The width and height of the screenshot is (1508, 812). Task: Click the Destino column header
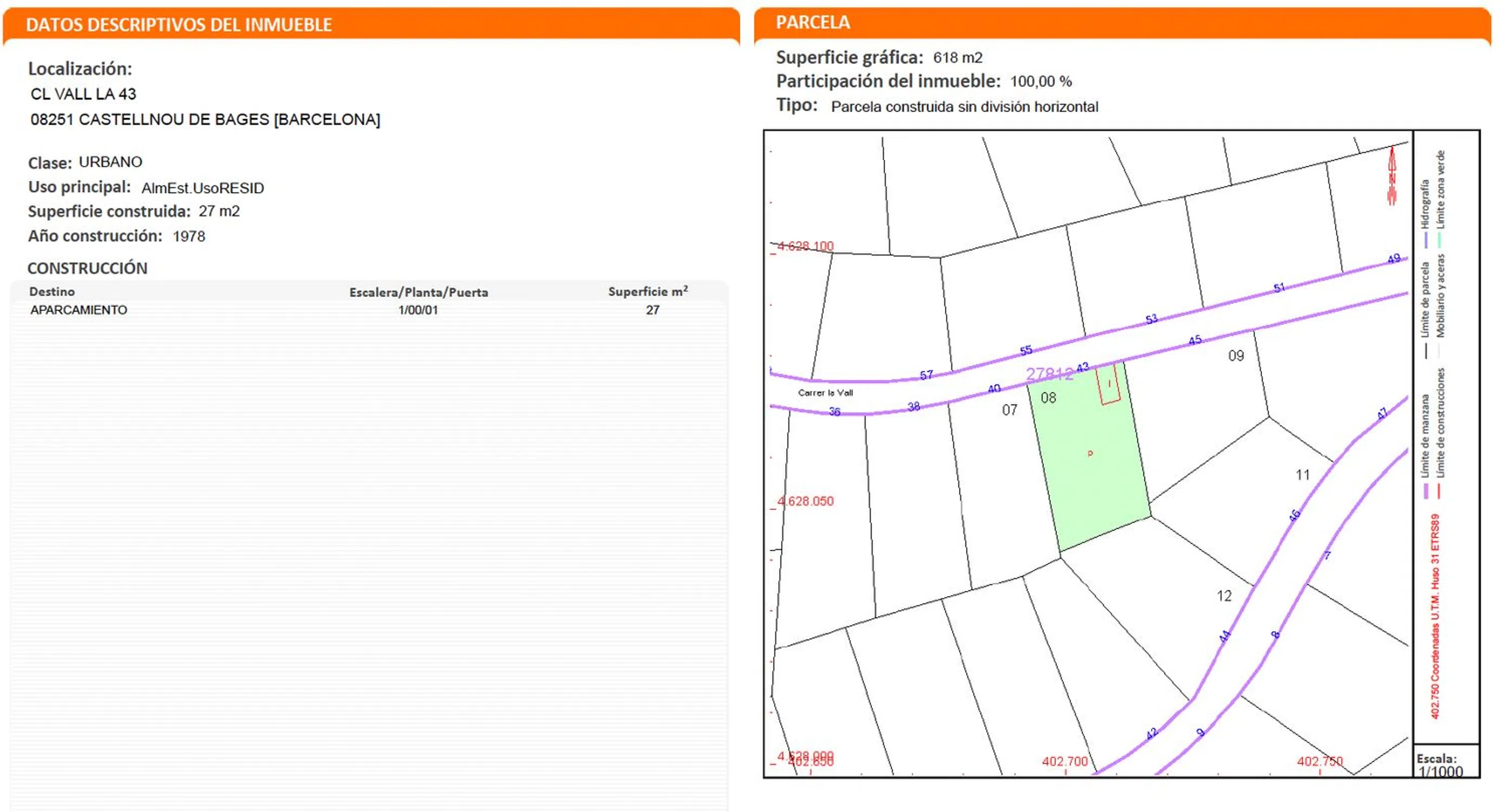pos(52,292)
